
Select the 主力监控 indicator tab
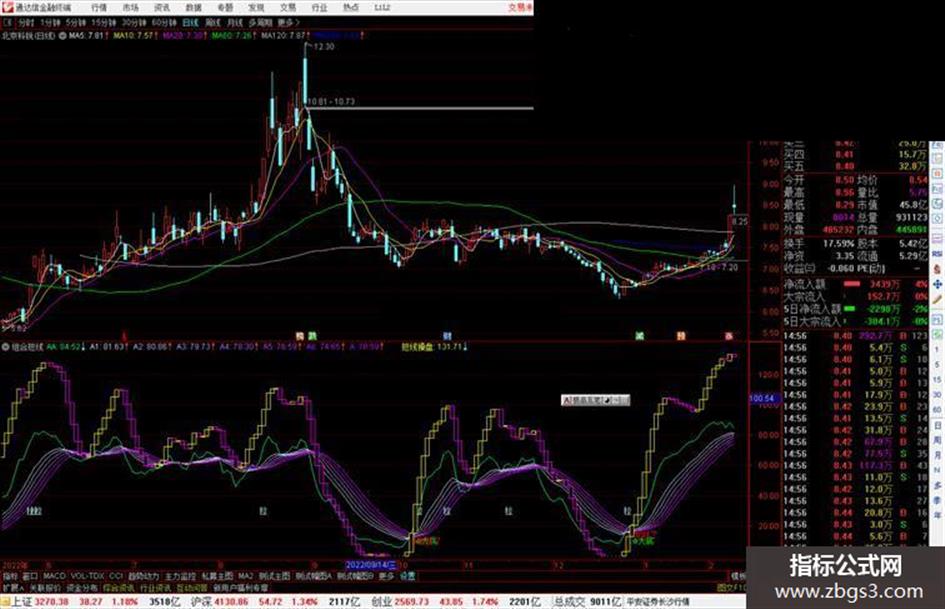(180, 576)
